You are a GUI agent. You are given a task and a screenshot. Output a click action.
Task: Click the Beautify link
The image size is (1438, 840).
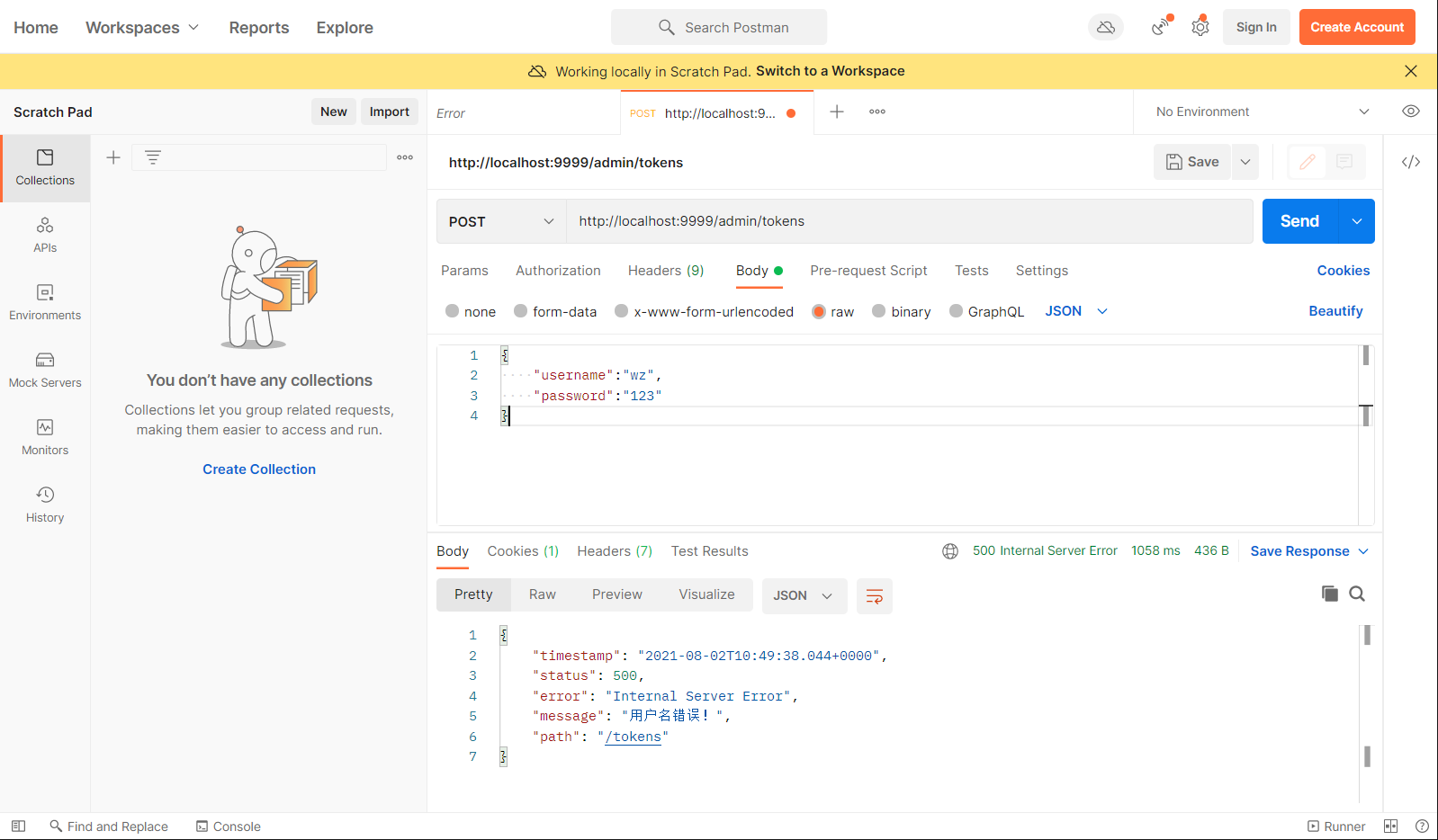pos(1335,311)
